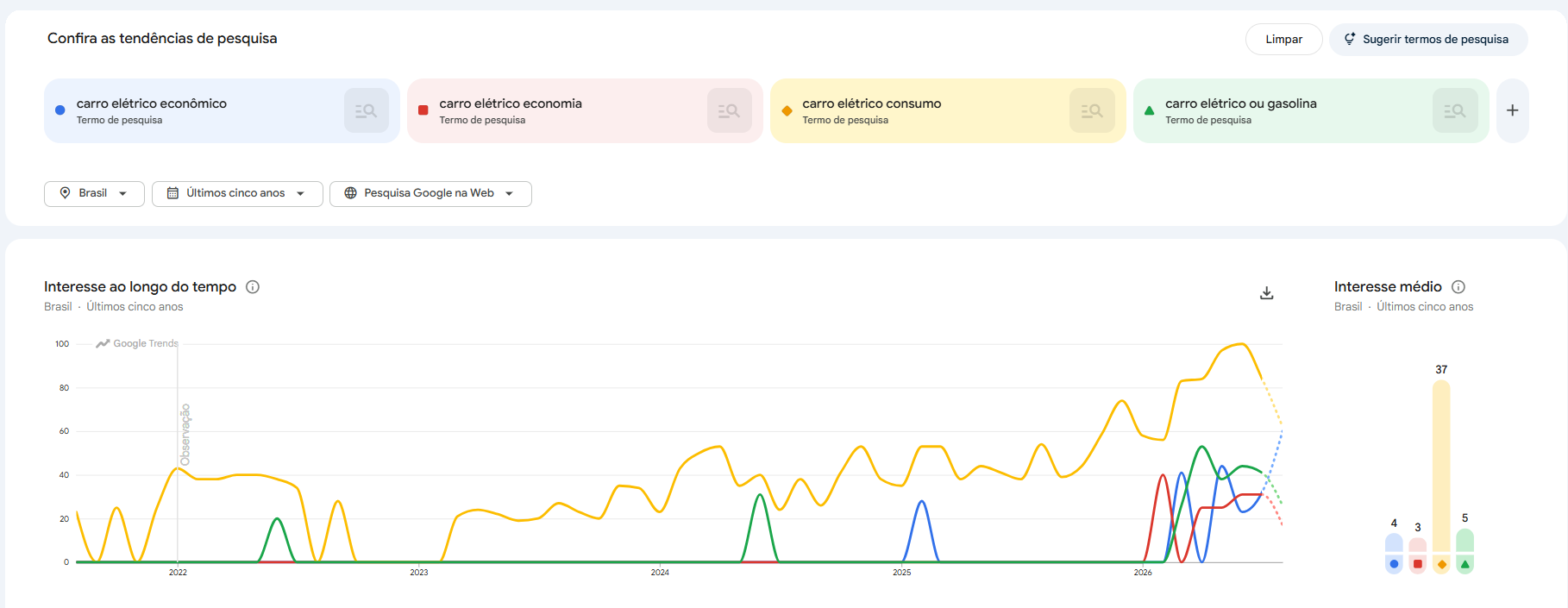Click the 2022 label on the time axis

pos(178,573)
